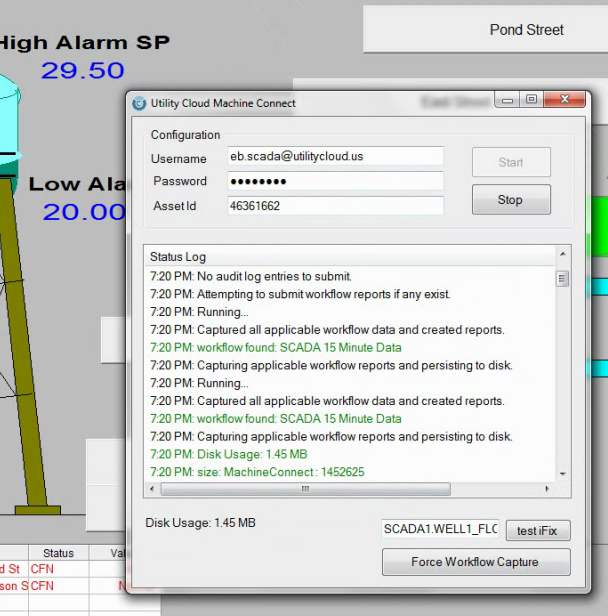
Task: Click the Utility Cloud app icon in title bar
Action: [139, 103]
